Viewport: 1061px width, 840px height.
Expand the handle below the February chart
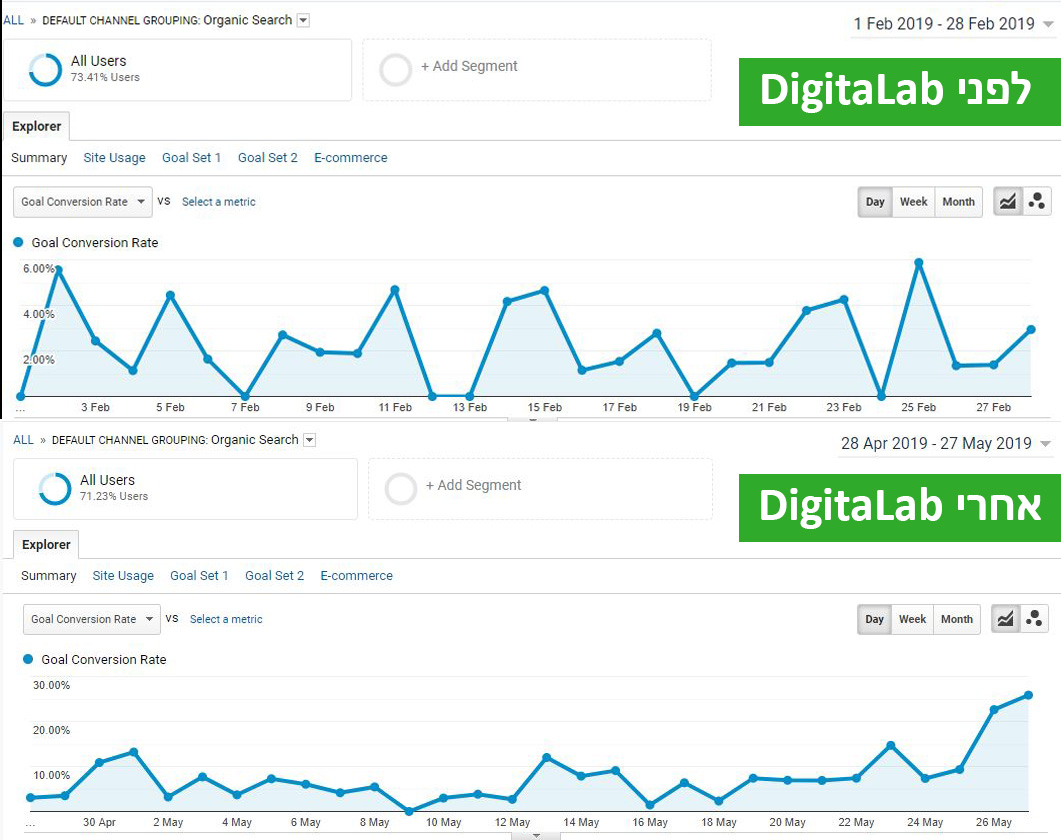click(x=533, y=419)
